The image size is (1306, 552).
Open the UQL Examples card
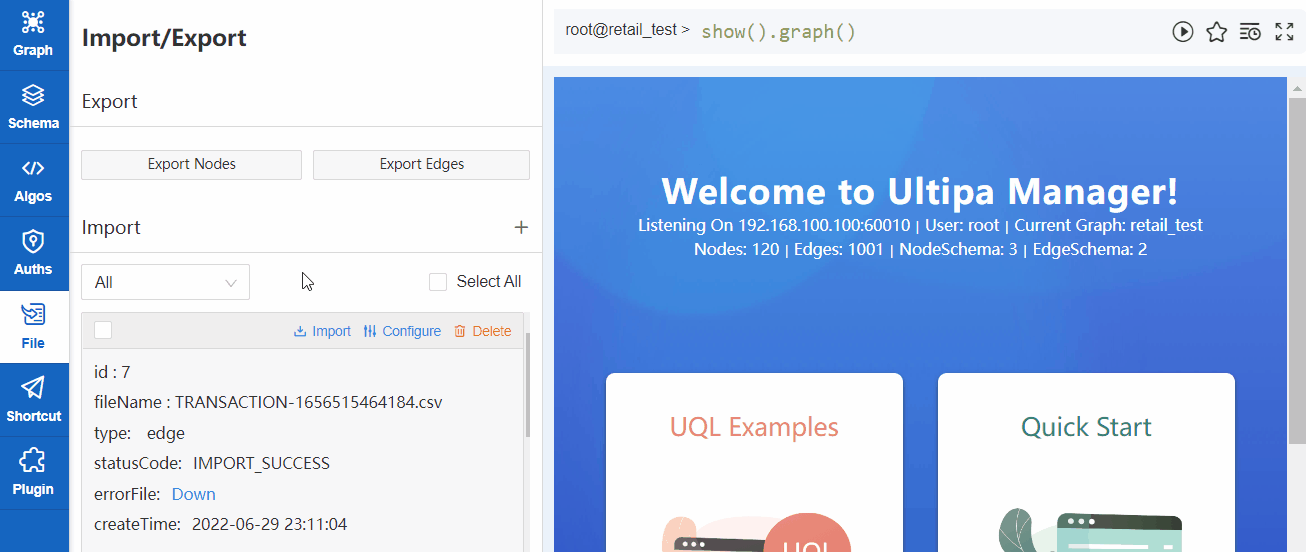coord(754,462)
